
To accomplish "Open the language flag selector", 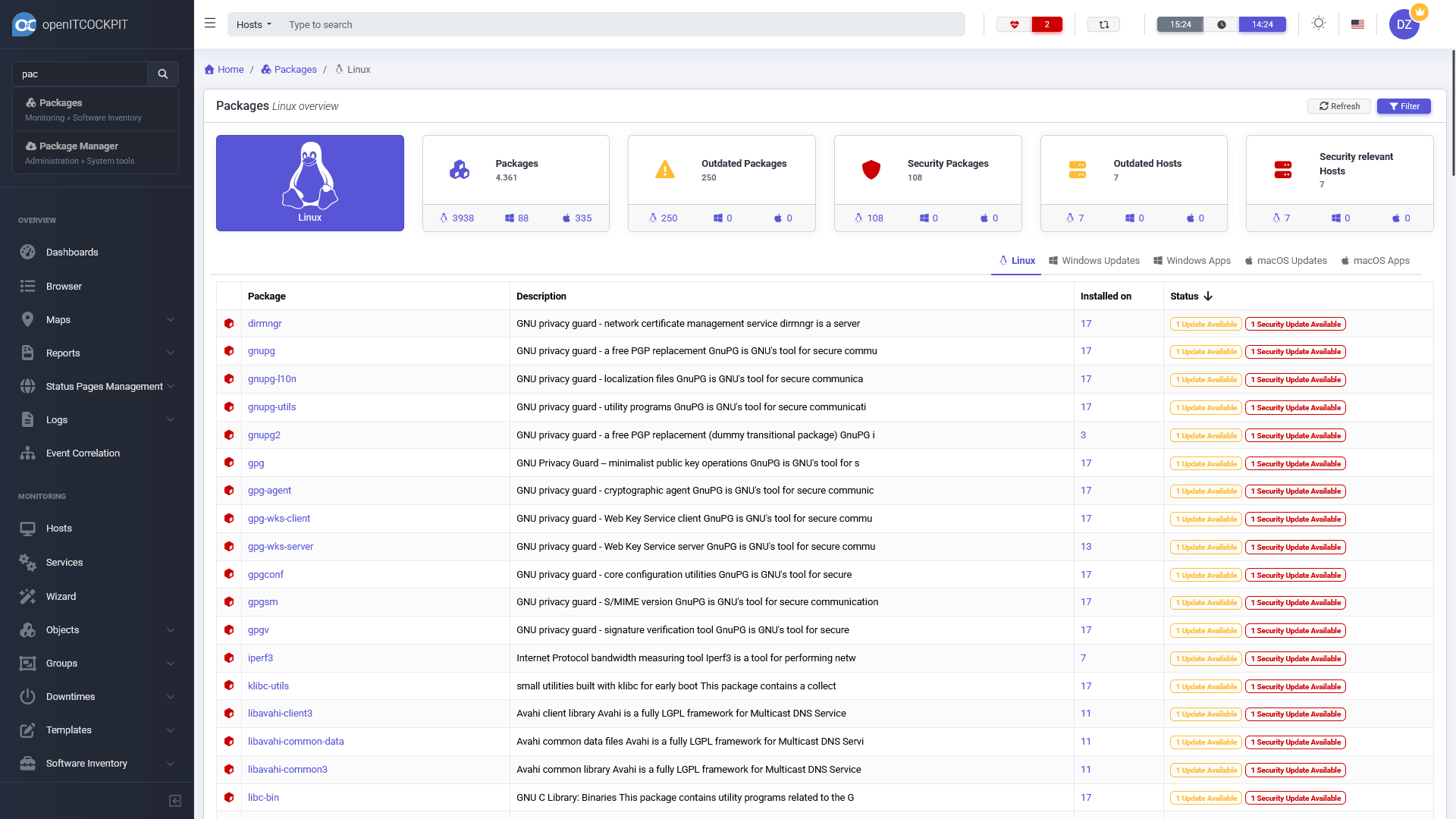I will pos(1357,24).
